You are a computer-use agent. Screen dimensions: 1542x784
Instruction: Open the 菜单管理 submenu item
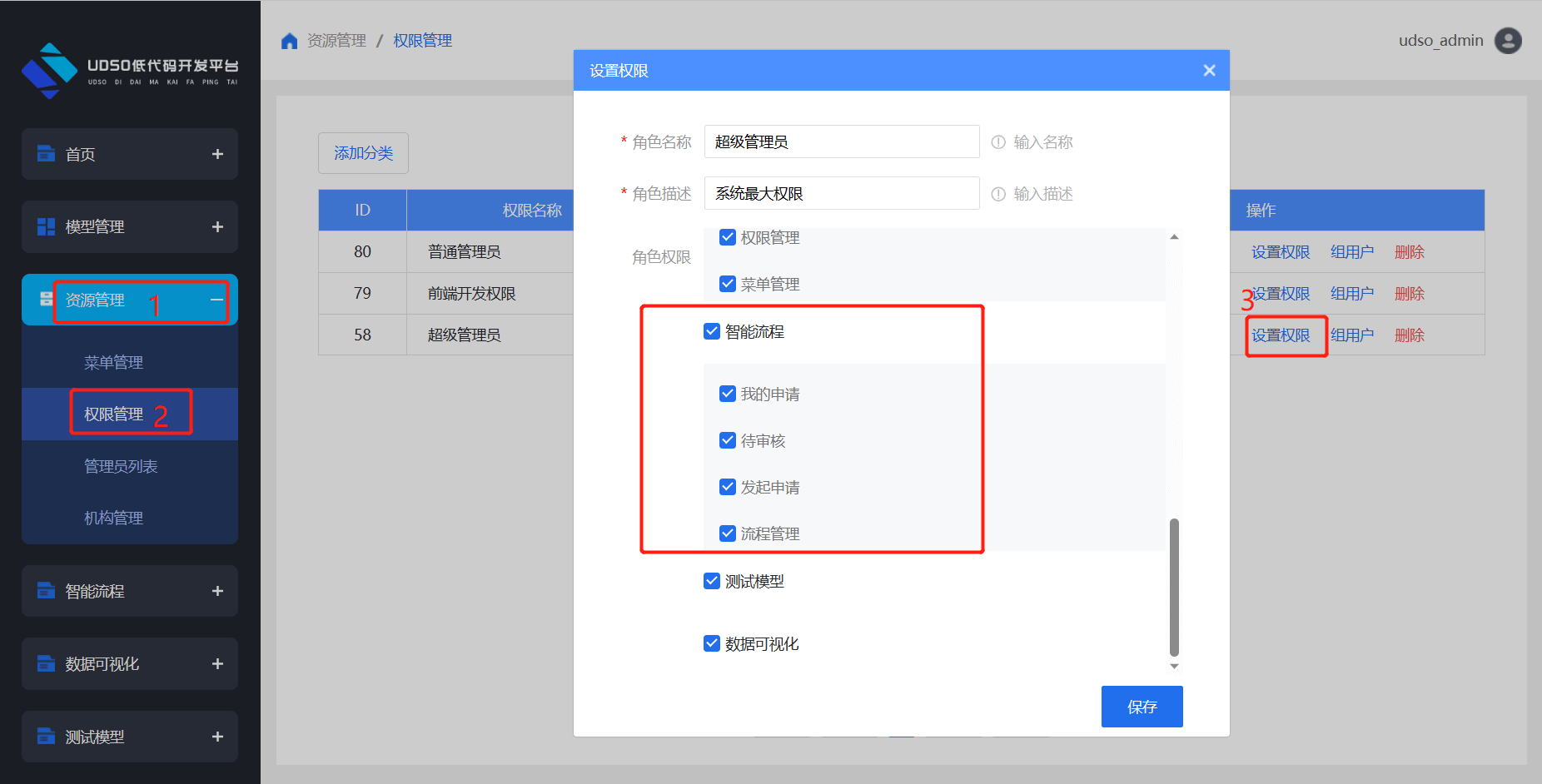pyautogui.click(x=113, y=362)
